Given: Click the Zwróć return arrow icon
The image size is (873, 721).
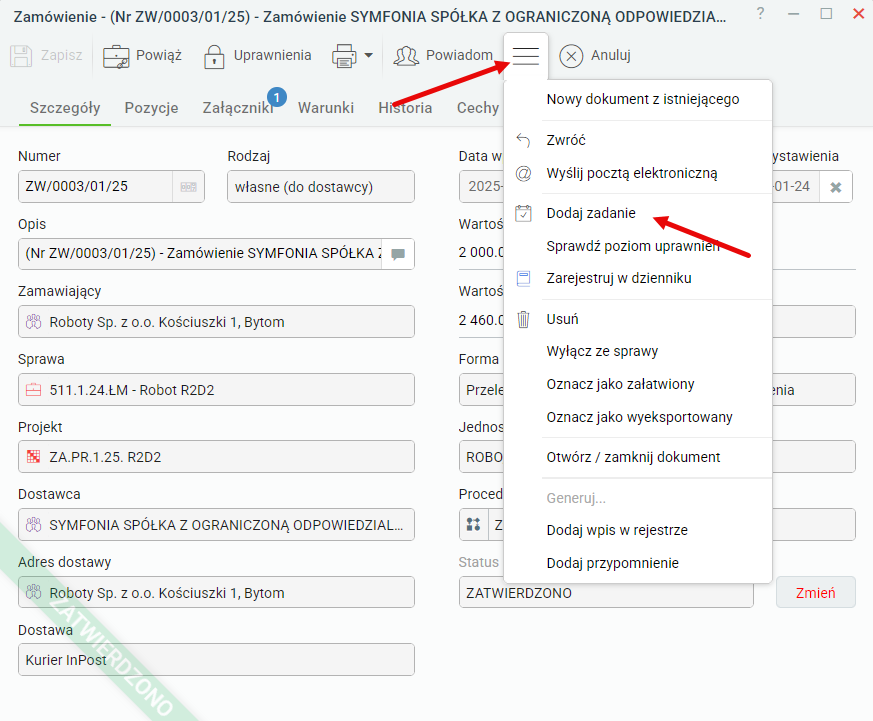Looking at the screenshot, I should pos(523,140).
